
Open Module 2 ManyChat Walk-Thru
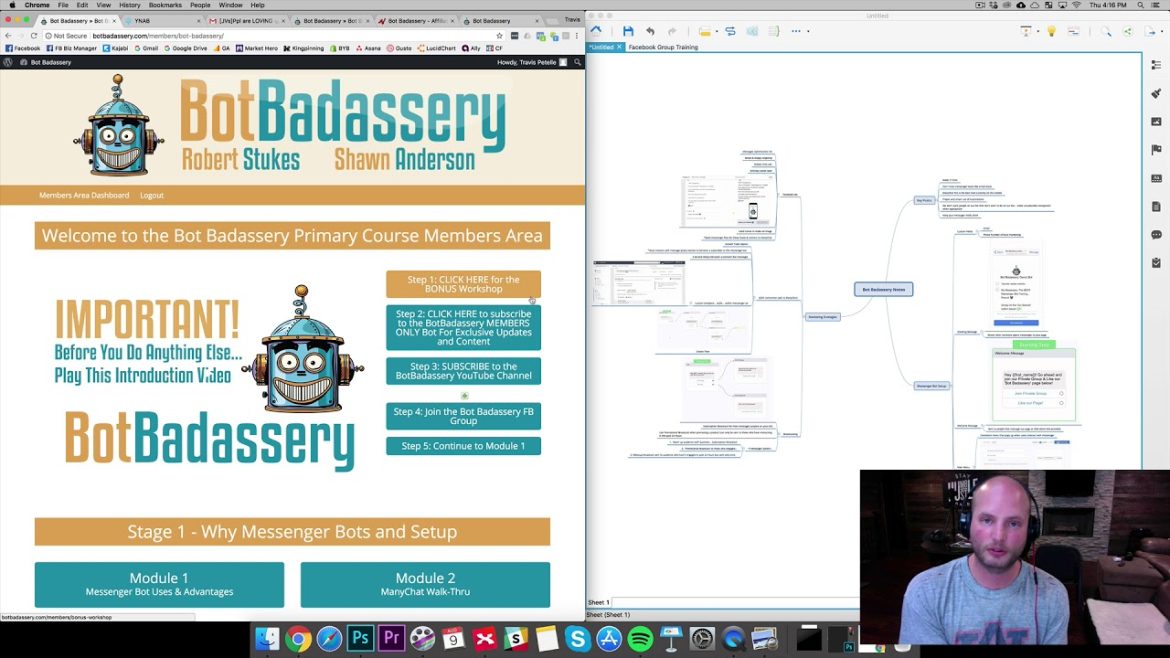pyautogui.click(x=426, y=583)
